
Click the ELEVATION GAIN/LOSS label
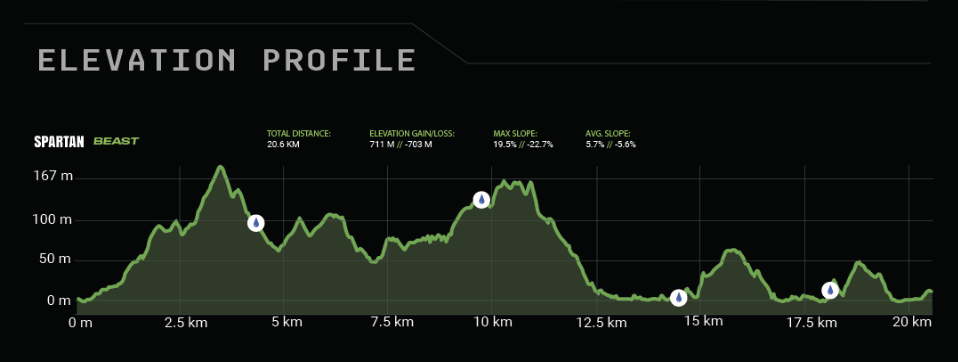coord(412,133)
